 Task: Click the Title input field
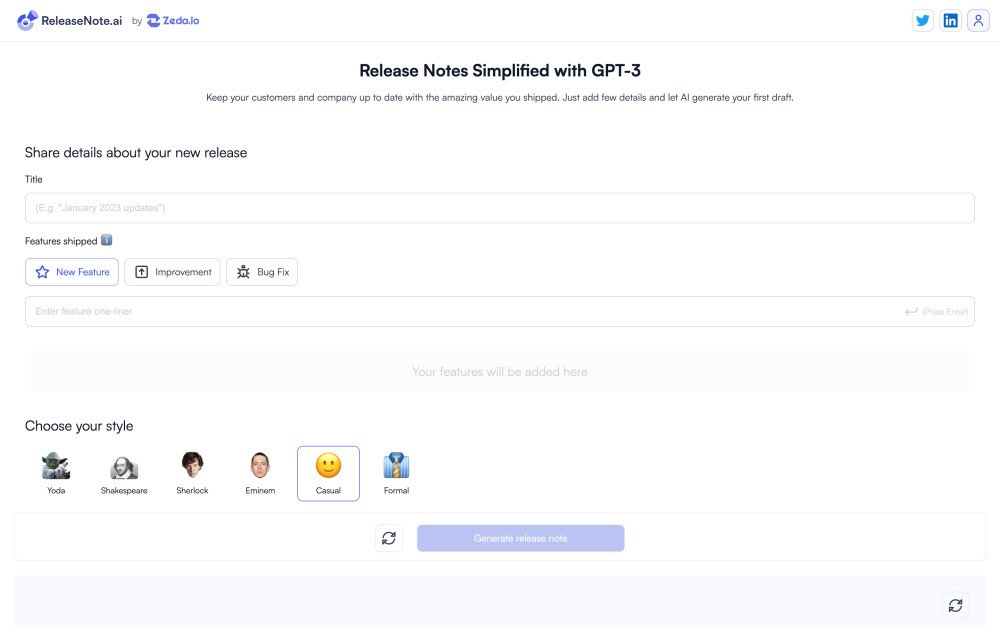[x=500, y=207]
